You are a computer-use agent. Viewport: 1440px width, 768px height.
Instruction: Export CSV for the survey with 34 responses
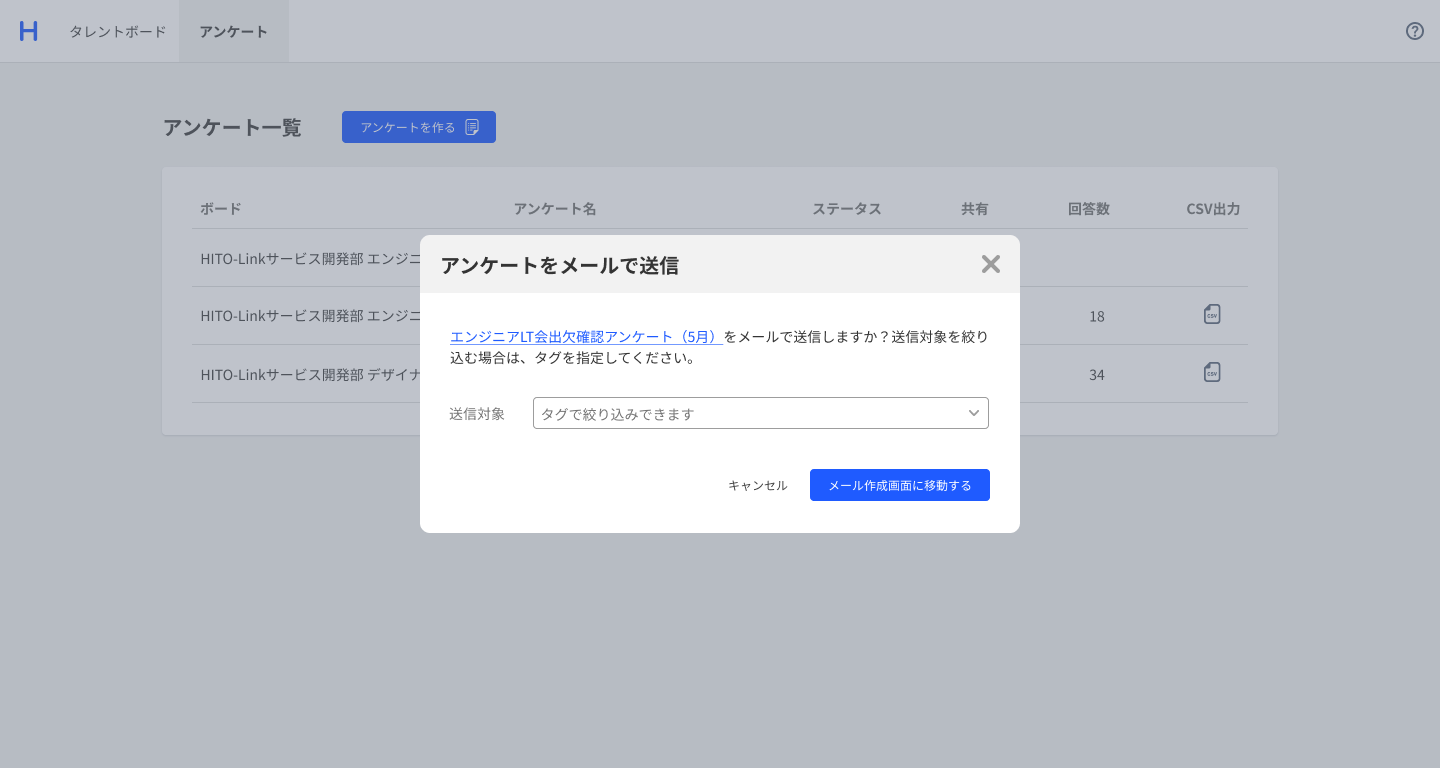click(1212, 373)
